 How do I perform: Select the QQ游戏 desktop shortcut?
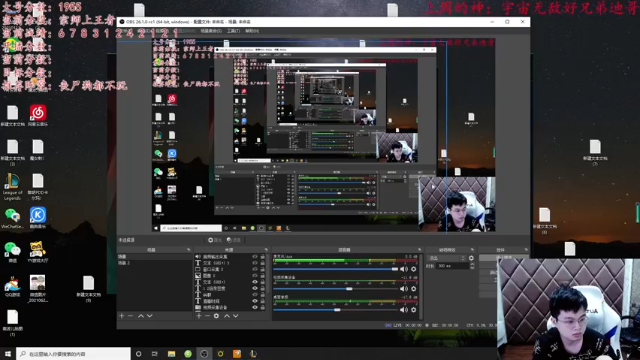(x=12, y=286)
